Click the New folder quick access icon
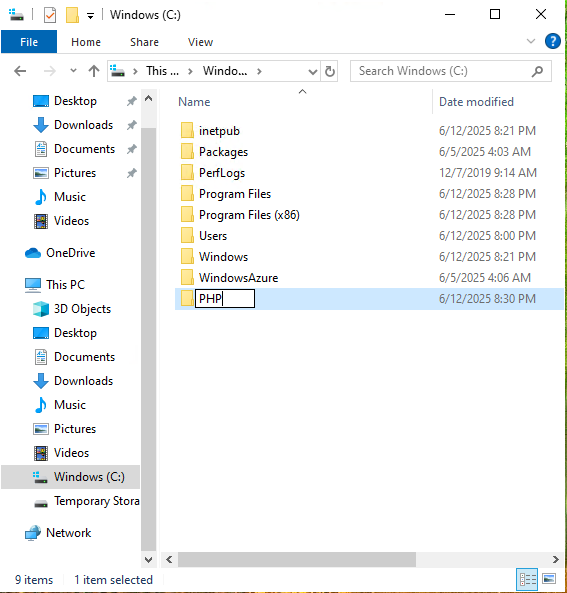 pos(72,15)
